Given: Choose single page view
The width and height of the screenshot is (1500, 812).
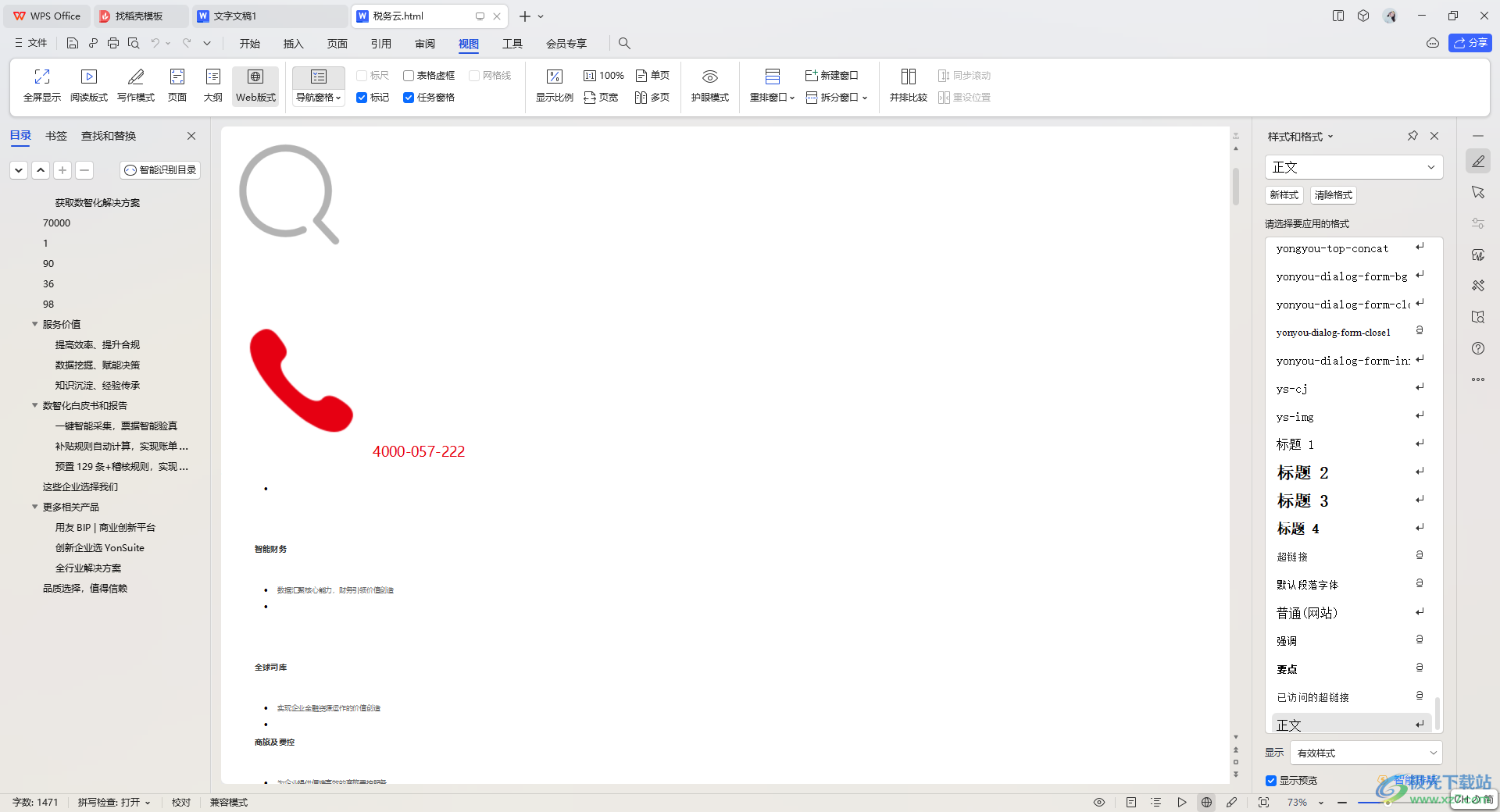Looking at the screenshot, I should 652,76.
